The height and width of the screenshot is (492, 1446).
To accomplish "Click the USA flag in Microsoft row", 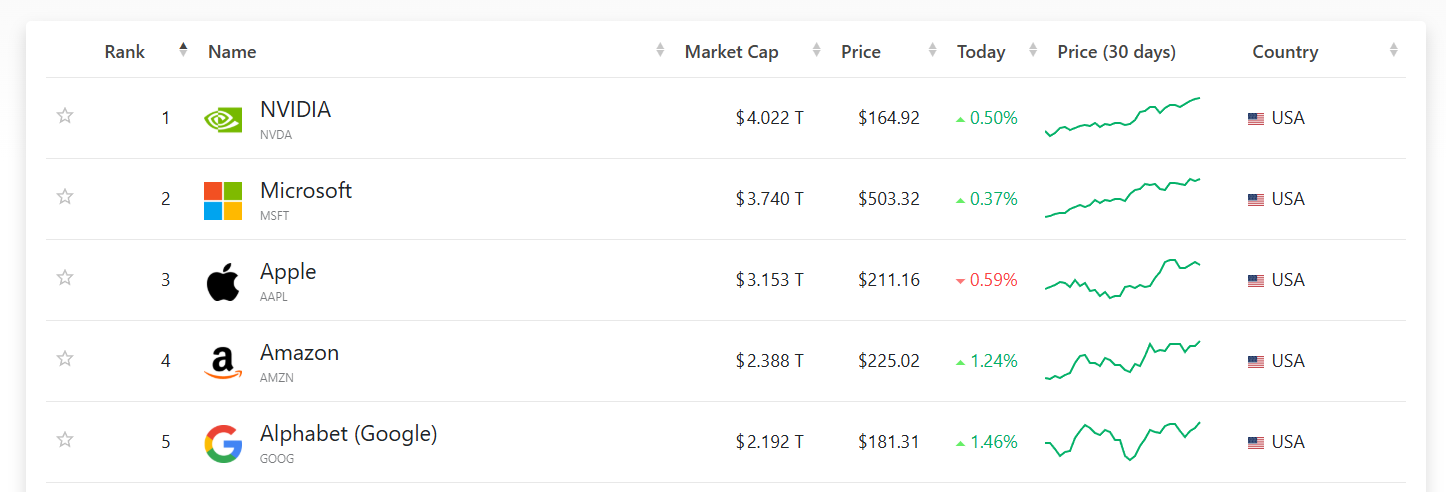I will 1256,200.
